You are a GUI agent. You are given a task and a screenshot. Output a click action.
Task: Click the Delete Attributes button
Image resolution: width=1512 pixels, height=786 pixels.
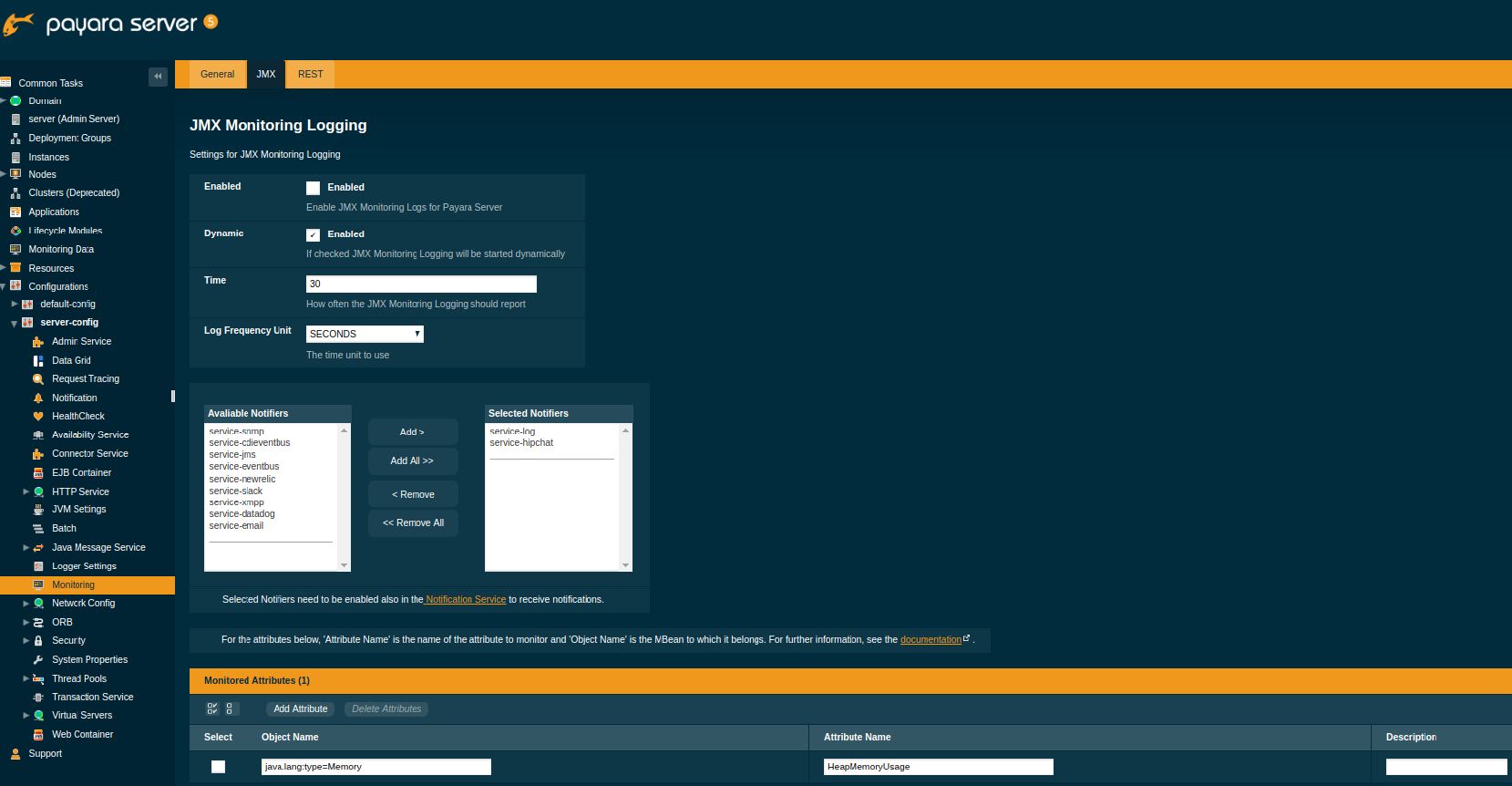click(x=386, y=709)
